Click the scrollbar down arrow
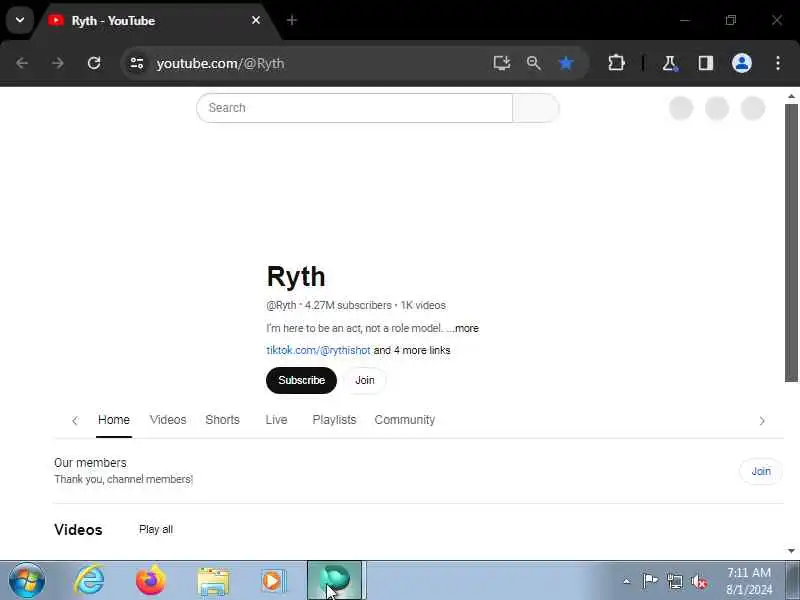 [791, 551]
